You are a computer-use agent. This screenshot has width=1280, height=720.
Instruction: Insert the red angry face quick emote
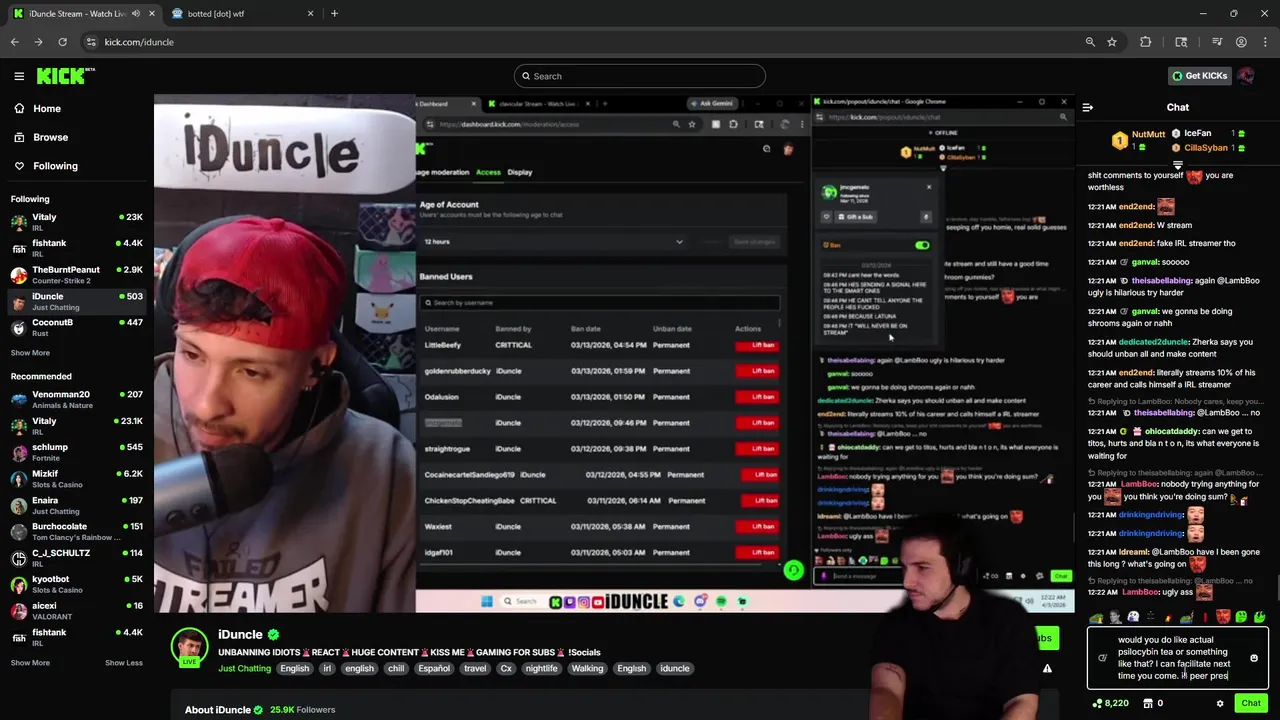1224,617
